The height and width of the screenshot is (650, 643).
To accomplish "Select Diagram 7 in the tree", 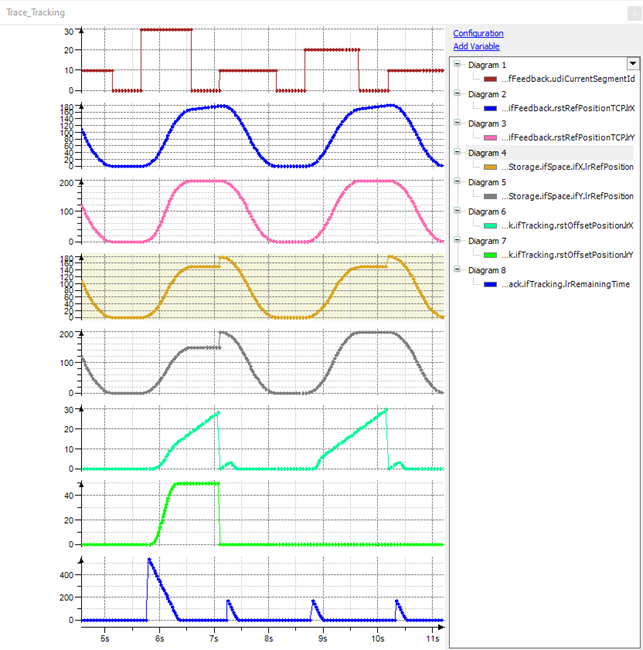I will (488, 241).
